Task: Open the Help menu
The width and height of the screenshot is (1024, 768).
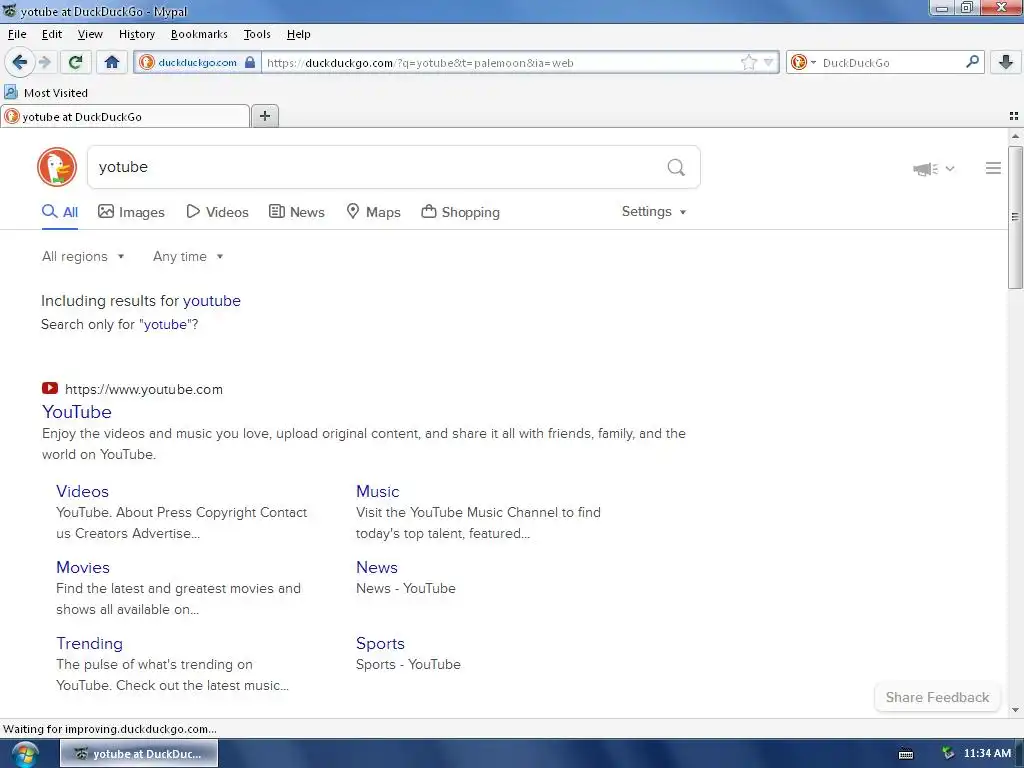Action: click(x=298, y=34)
